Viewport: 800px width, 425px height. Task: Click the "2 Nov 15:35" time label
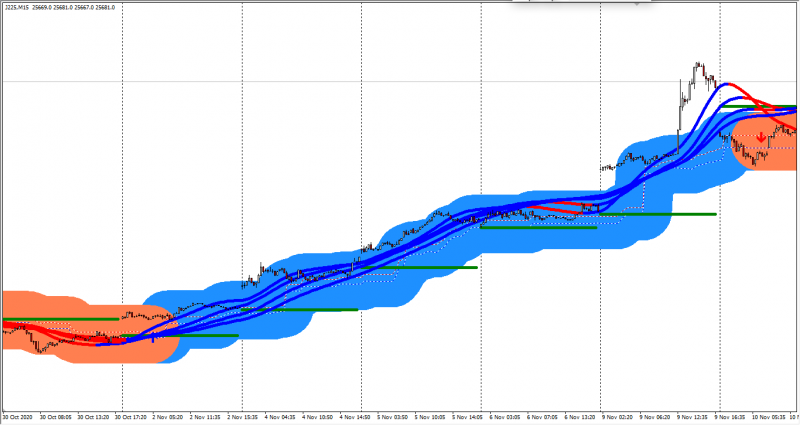point(243,417)
